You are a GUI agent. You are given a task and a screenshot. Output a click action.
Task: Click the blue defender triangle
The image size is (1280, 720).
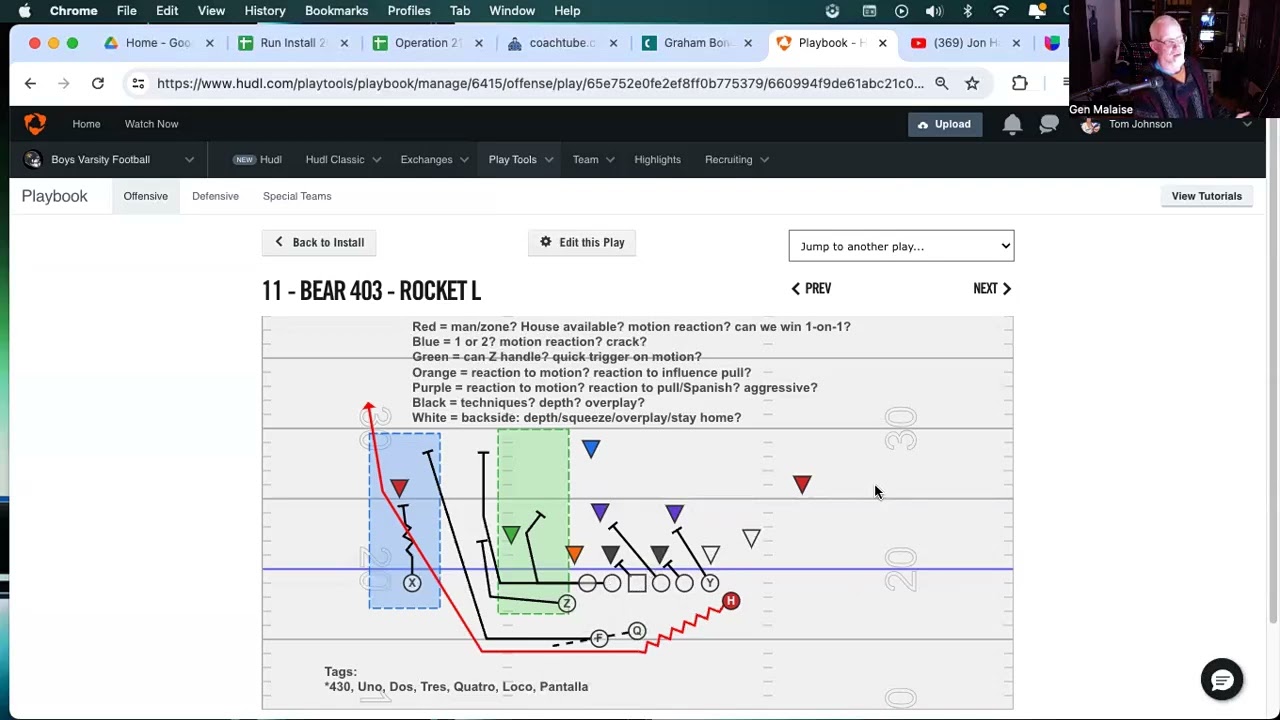coord(591,449)
